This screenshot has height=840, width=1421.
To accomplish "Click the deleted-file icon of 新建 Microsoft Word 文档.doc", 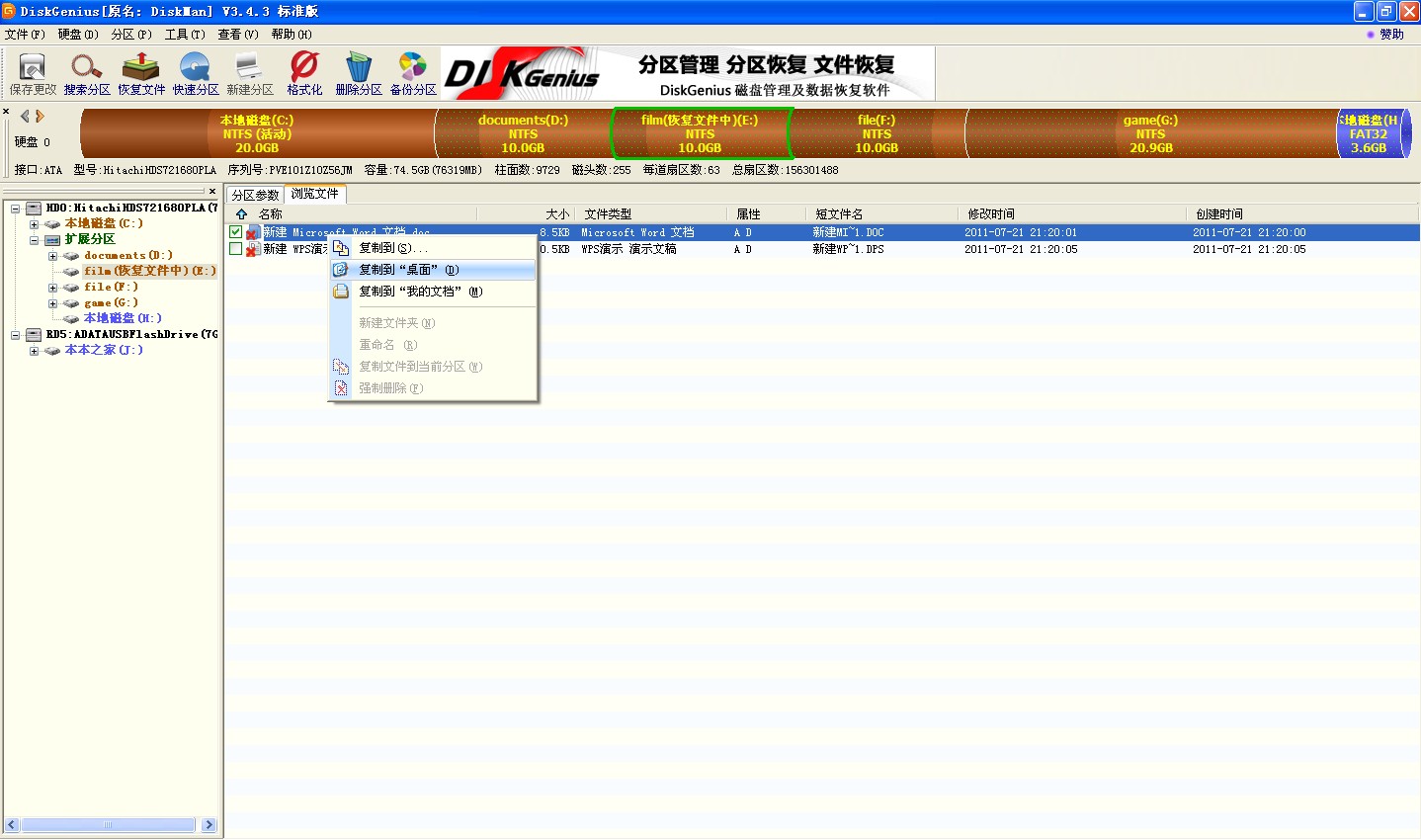I will pos(253,233).
